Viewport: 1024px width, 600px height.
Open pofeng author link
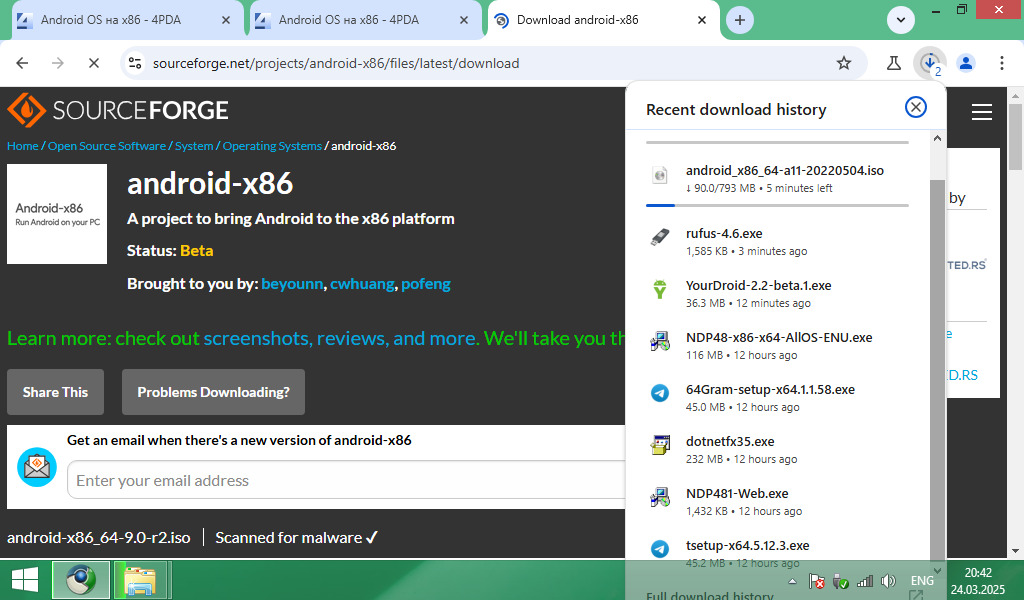[426, 284]
